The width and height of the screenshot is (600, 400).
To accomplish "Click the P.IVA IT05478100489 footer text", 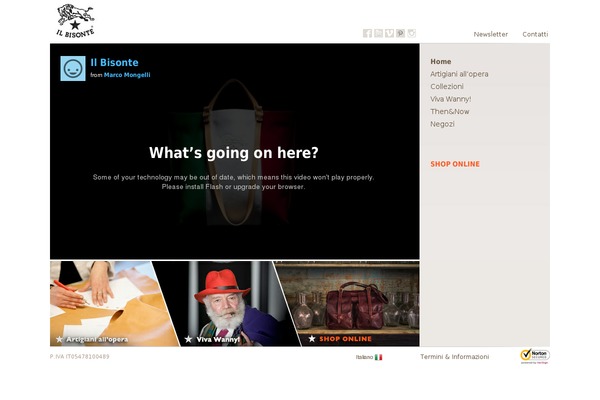I will pyautogui.click(x=80, y=356).
